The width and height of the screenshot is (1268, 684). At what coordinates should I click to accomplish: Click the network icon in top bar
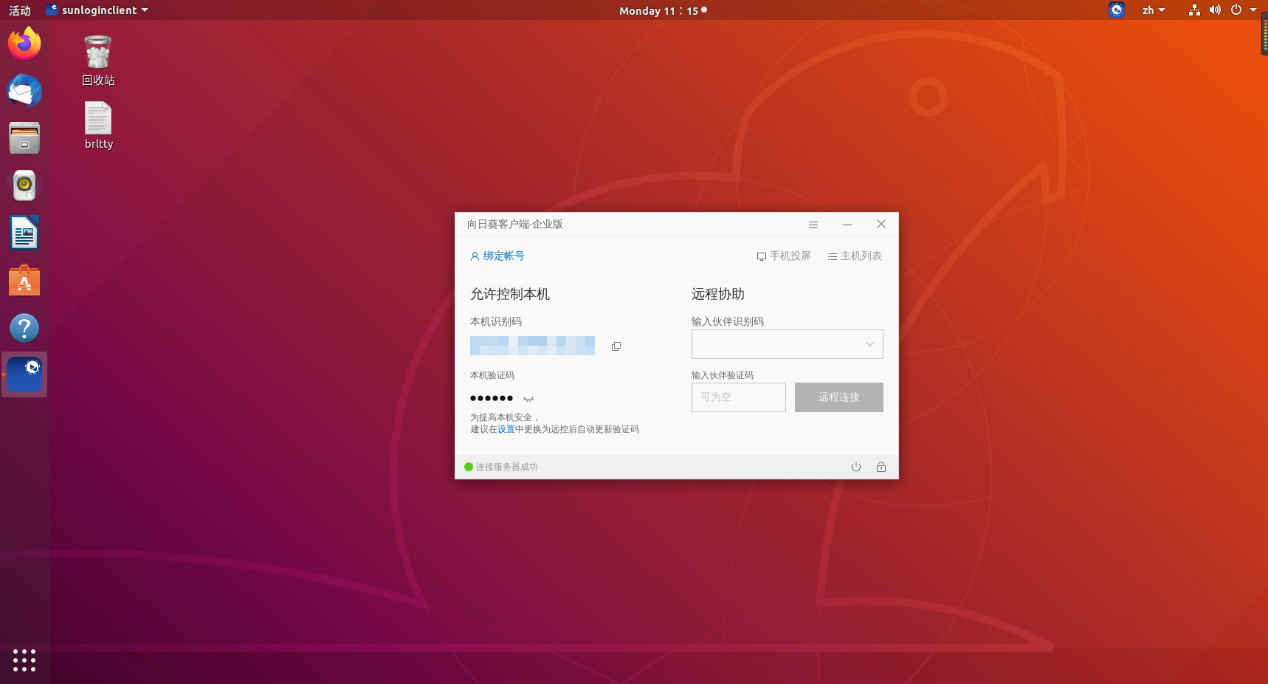[1194, 10]
